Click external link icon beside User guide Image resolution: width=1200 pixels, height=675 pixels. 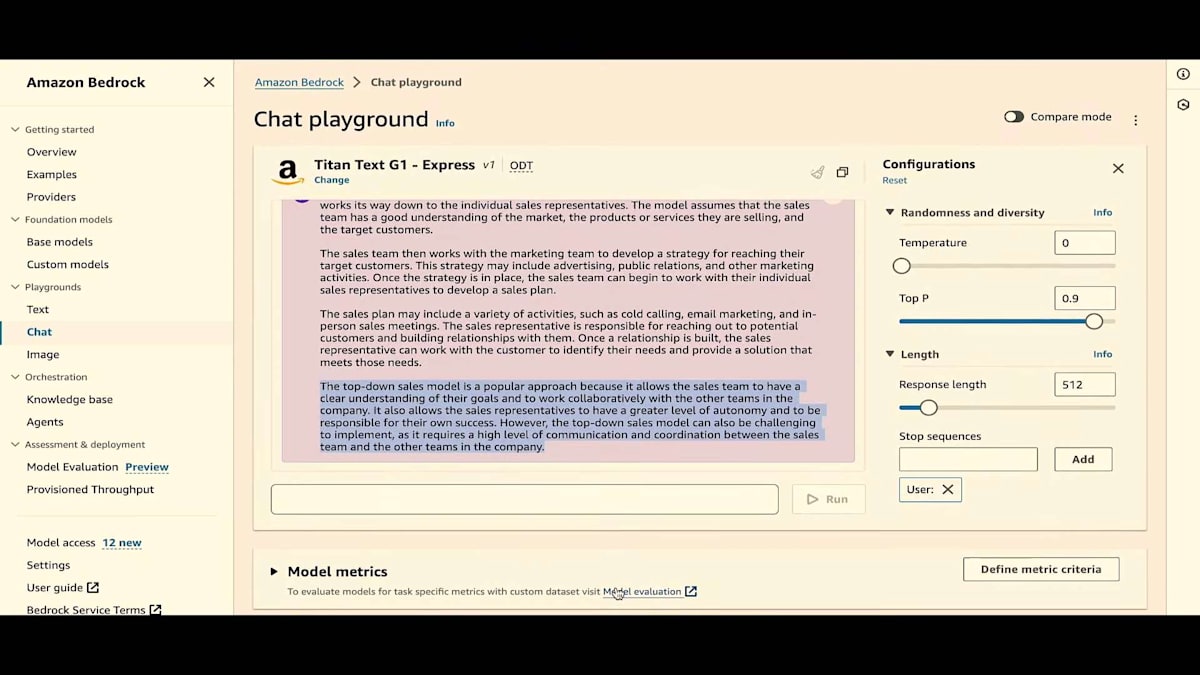coord(93,588)
